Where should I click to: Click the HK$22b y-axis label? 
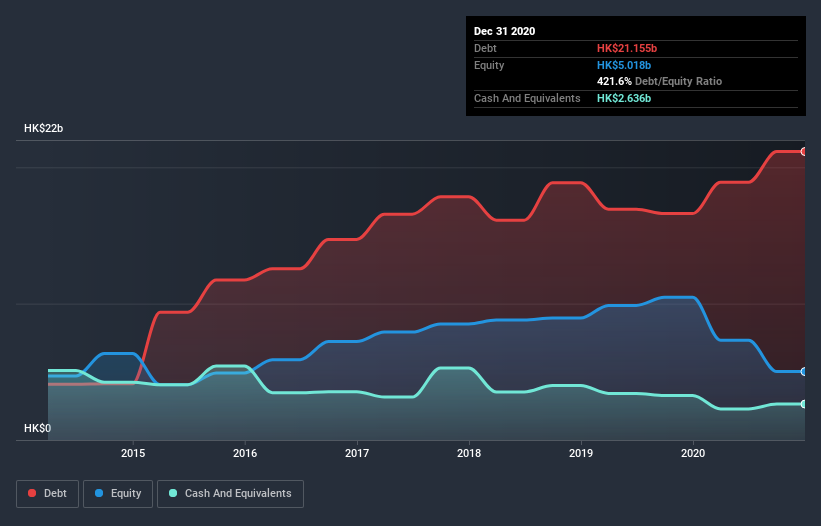[43, 128]
